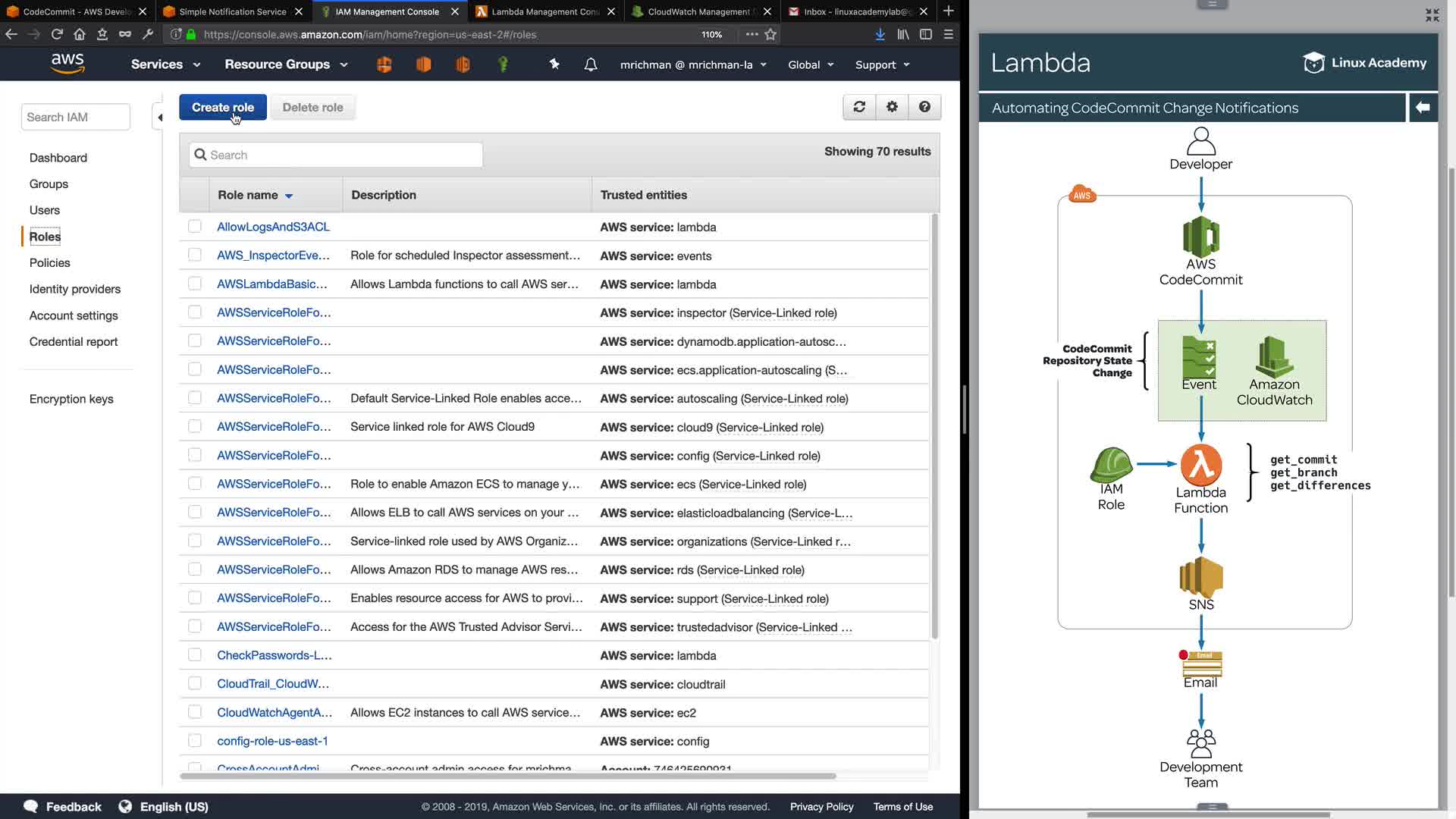
Task: Click the roles Search input field
Action: coord(336,155)
